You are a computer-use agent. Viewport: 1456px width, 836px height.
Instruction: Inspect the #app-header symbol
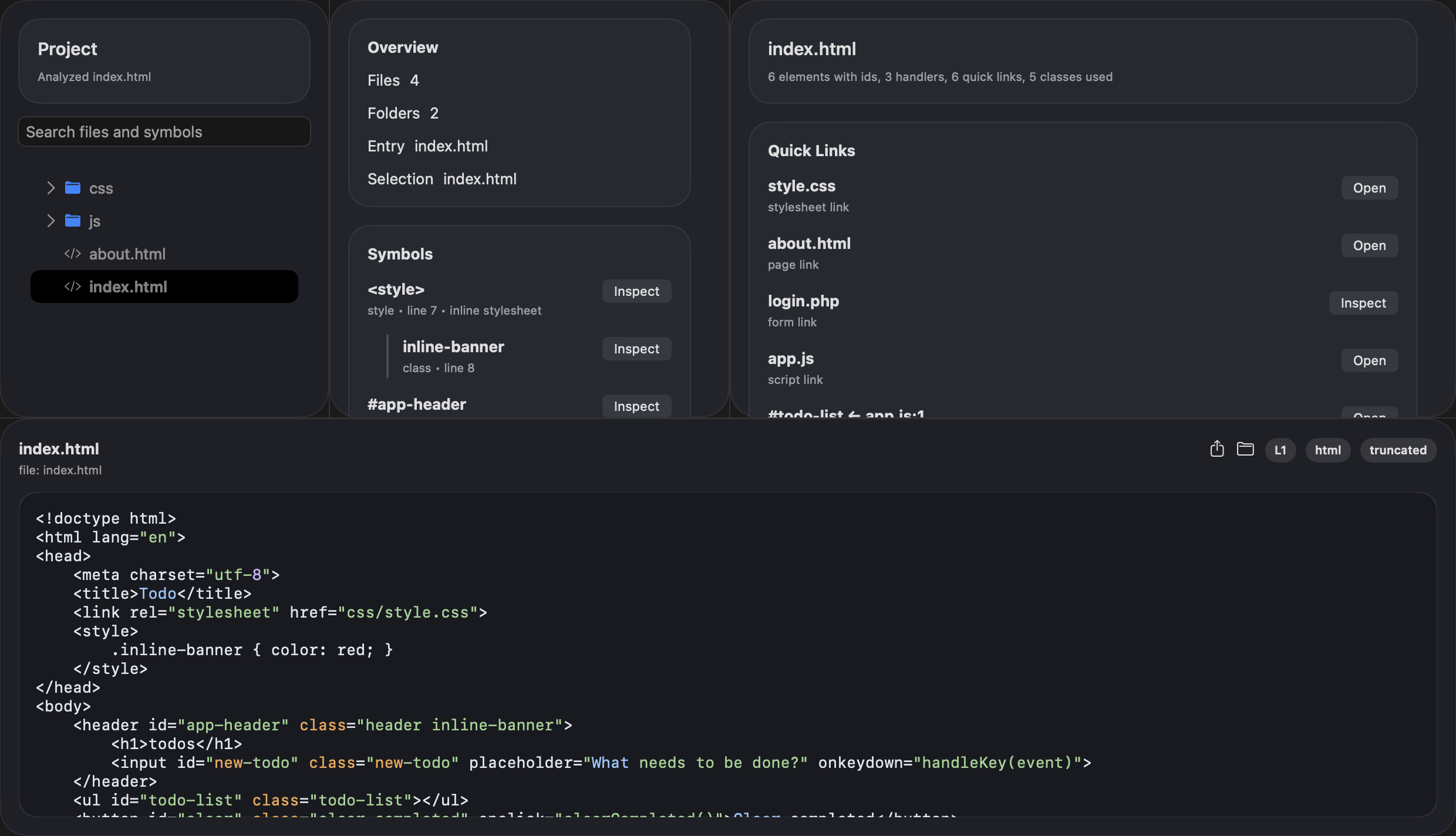click(636, 406)
